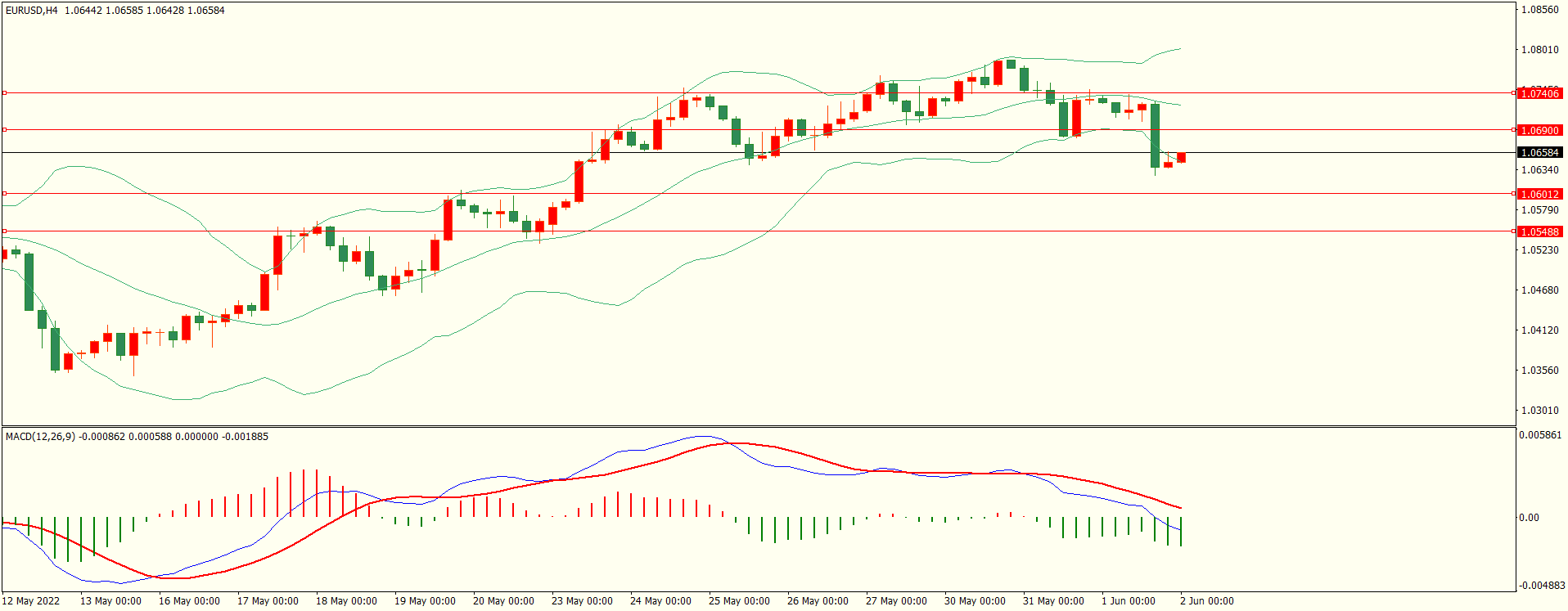This screenshot has width=1568, height=611.
Task: Select left handle of the 1.06900 horizontal line
Action: coord(4,129)
